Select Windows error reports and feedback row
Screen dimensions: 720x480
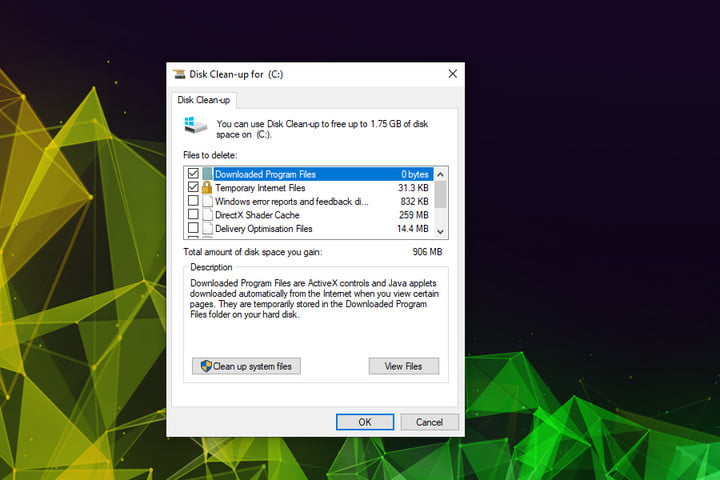tap(309, 201)
